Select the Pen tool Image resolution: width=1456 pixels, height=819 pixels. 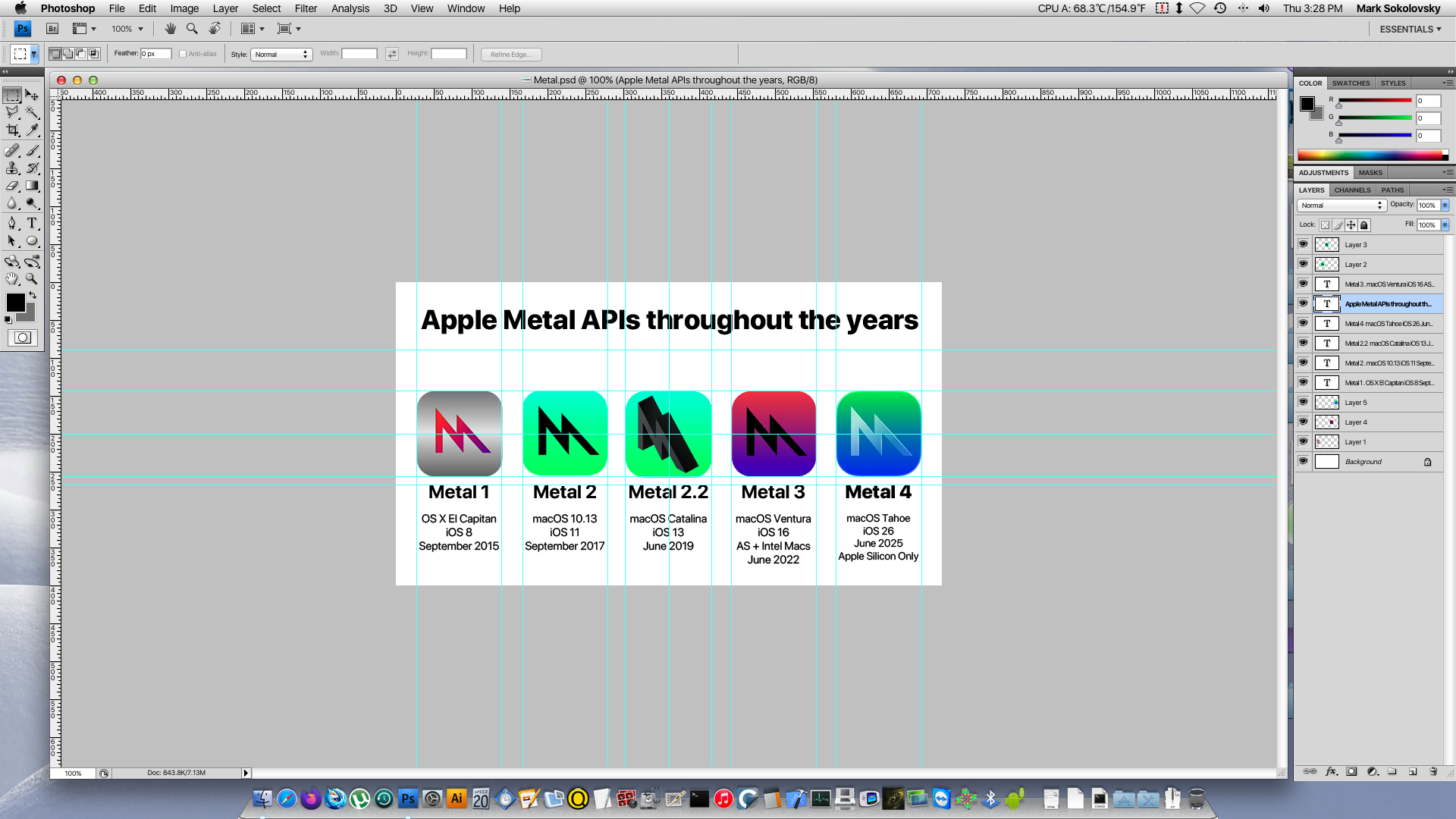(x=12, y=223)
